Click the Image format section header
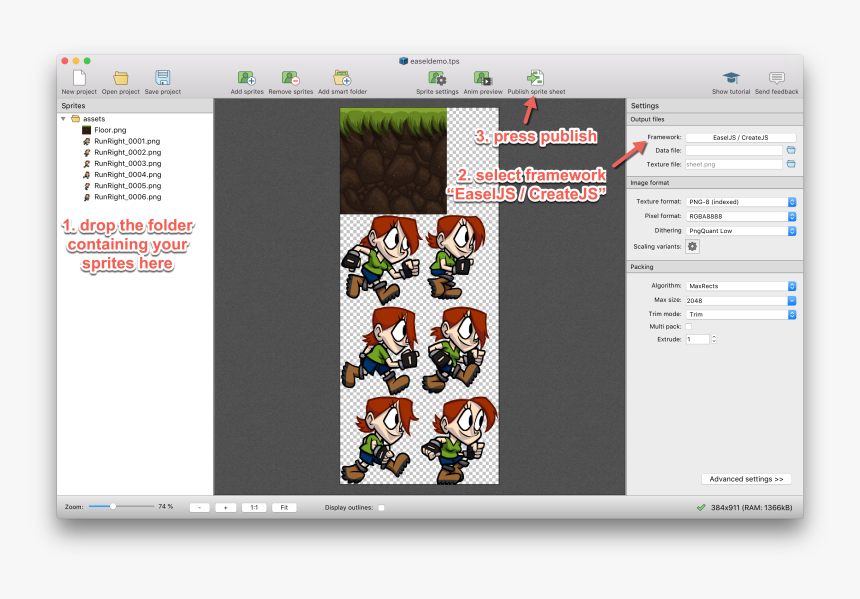The width and height of the screenshot is (860, 599). tap(715, 183)
